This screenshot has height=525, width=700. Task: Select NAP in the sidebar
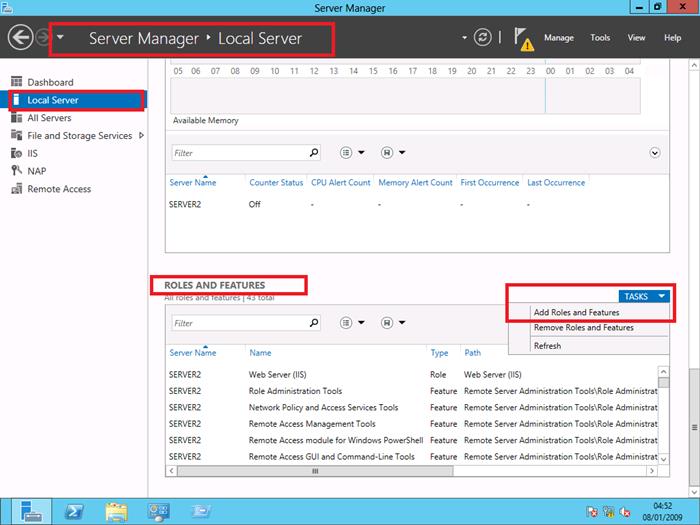[37, 171]
